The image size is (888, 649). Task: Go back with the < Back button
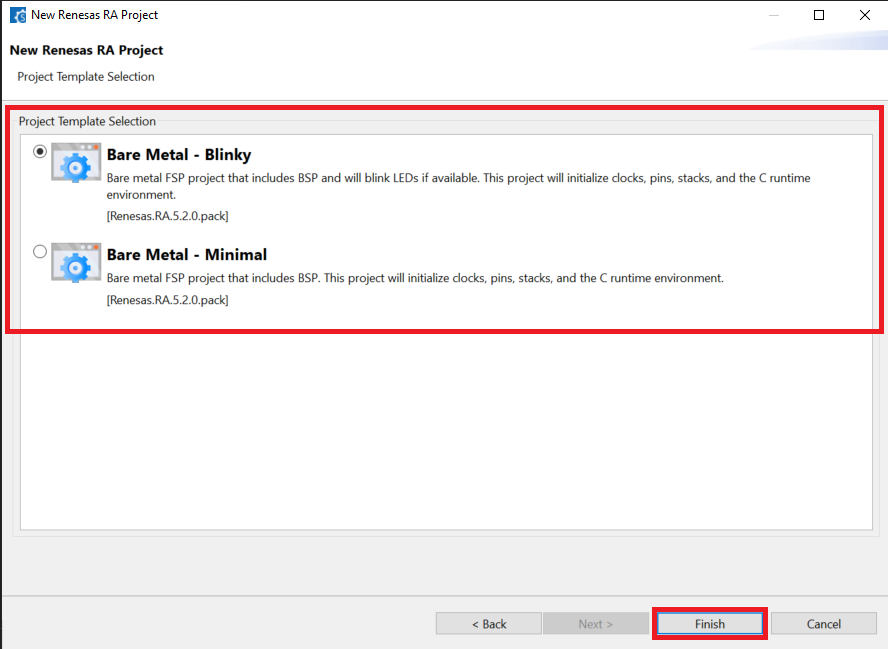[x=489, y=623]
